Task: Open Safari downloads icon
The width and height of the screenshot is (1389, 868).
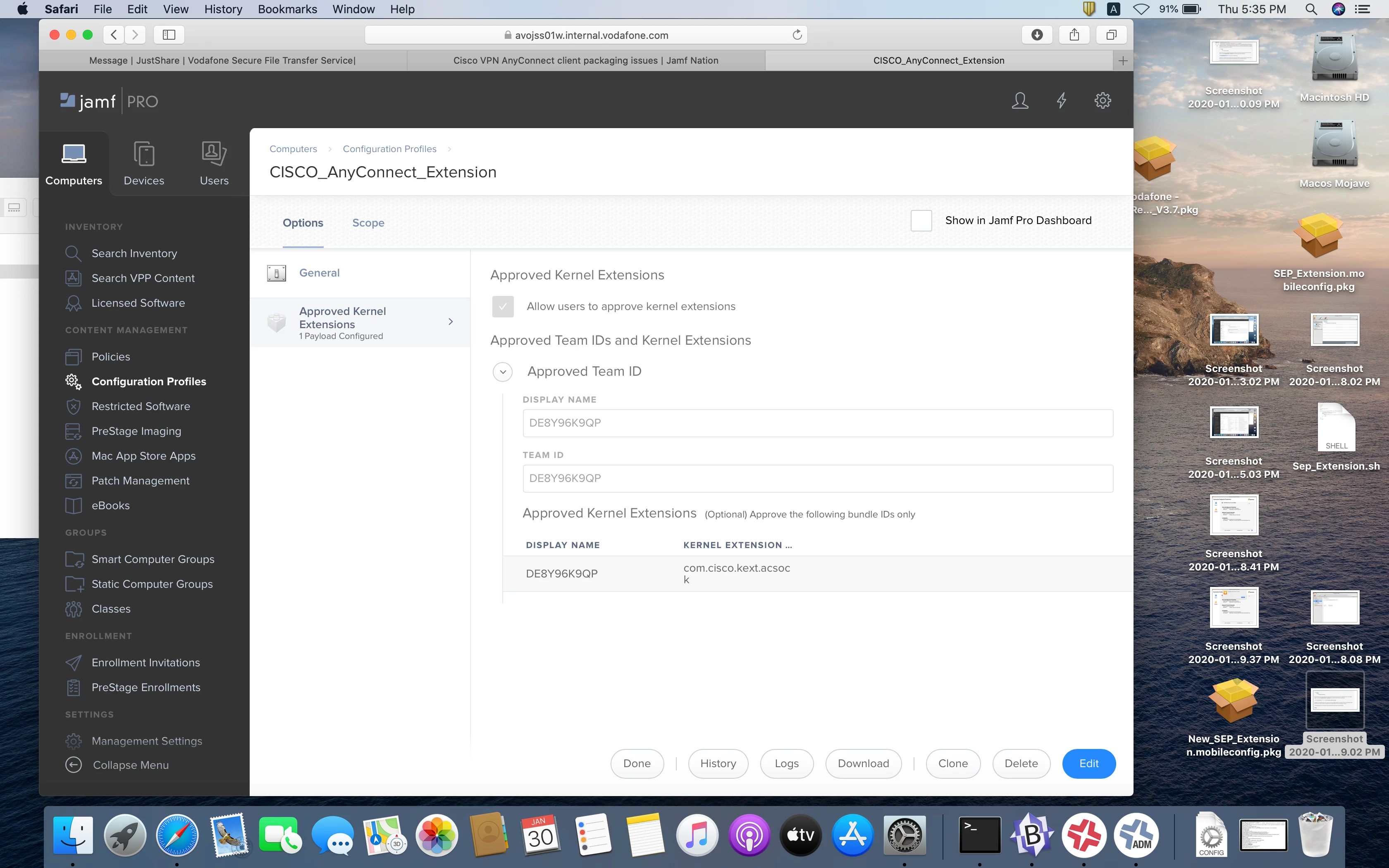Action: point(1037,35)
